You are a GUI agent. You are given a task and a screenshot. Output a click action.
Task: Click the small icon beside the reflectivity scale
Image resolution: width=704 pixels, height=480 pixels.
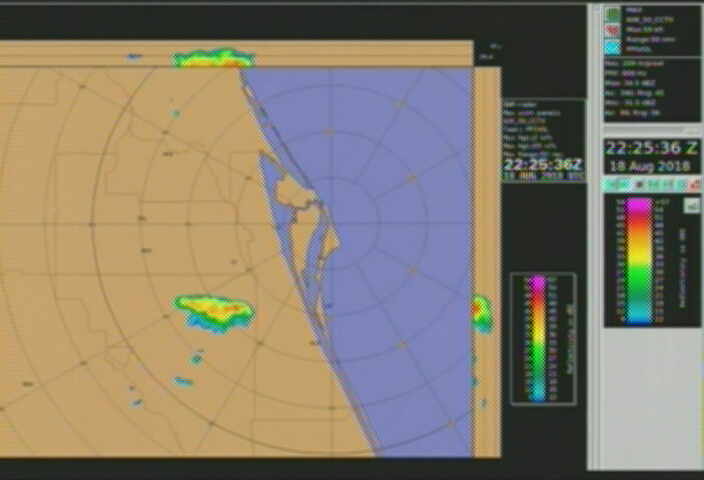[692, 206]
